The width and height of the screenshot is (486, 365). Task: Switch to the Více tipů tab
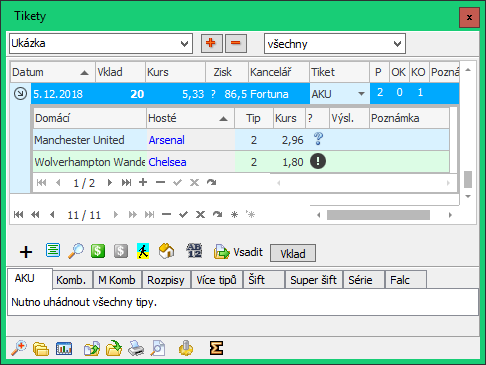(217, 280)
